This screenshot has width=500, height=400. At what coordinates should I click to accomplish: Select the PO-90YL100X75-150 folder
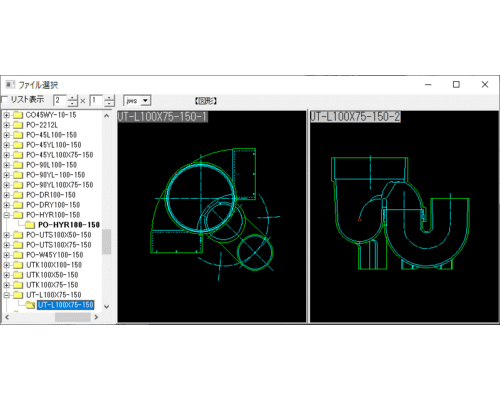tap(60, 185)
